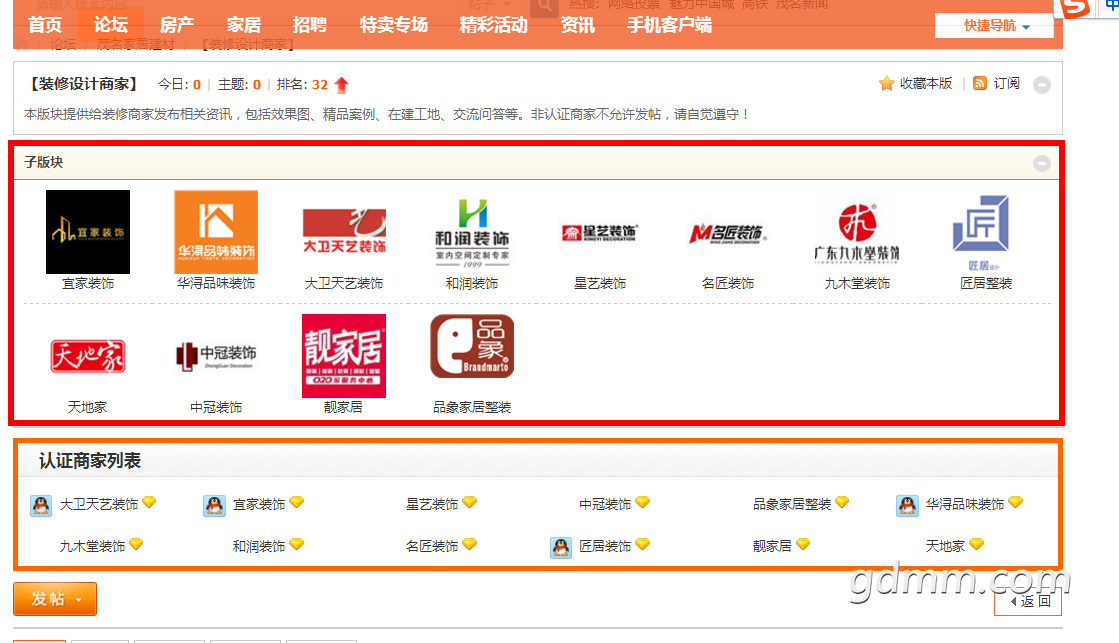1119x643 pixels.
Task: Open 名匠装饰 in 认证商家列表
Action: 432,547
